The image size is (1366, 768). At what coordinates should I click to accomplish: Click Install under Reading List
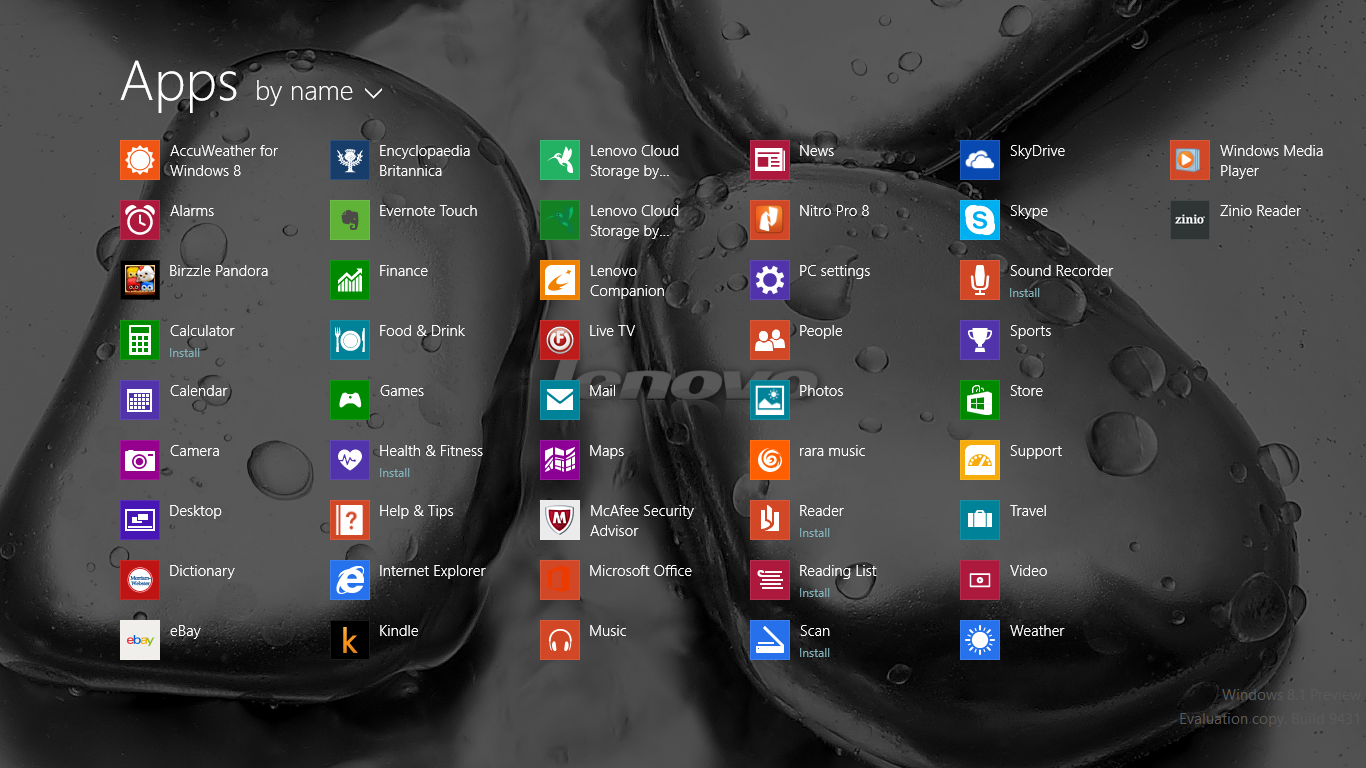pos(815,593)
